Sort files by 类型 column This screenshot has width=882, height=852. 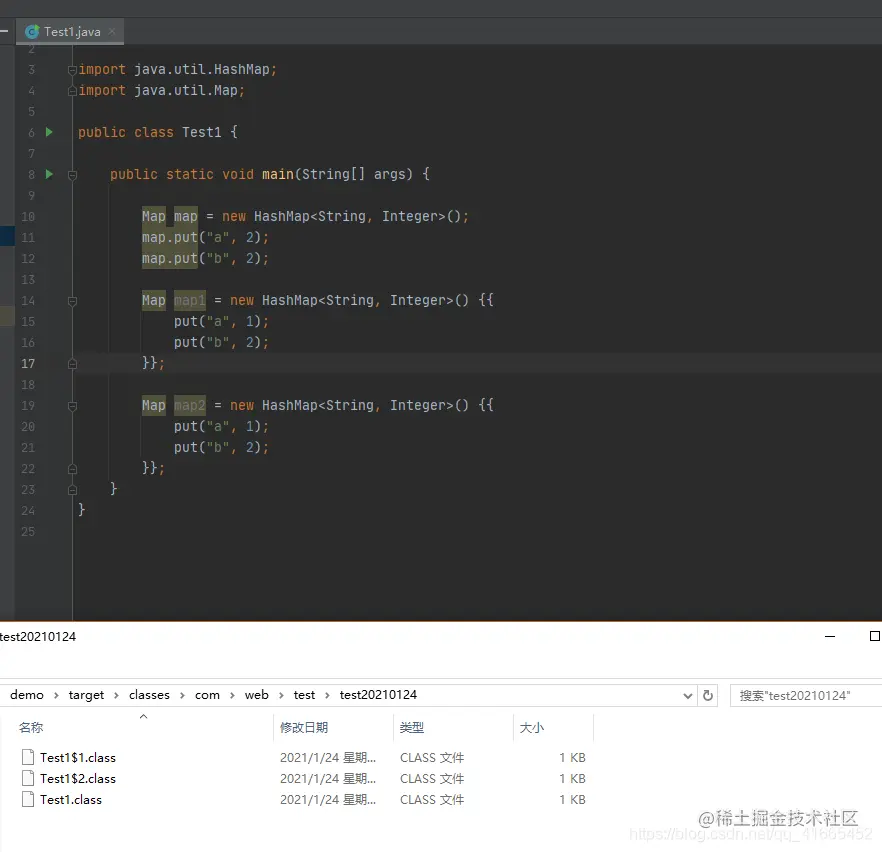point(412,727)
